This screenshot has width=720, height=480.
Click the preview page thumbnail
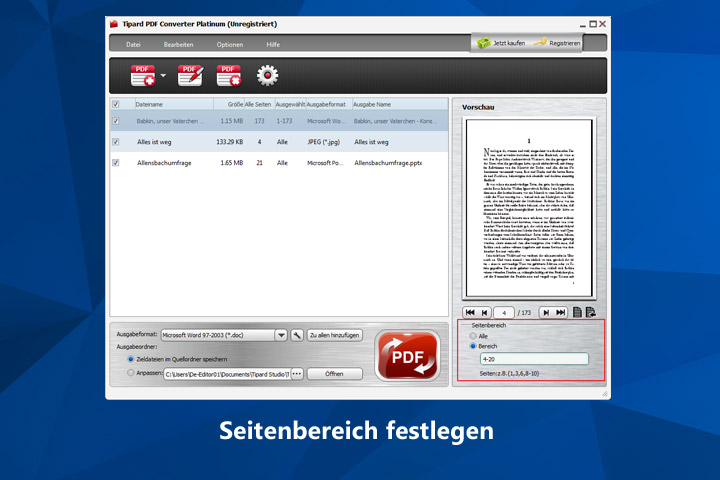point(529,208)
